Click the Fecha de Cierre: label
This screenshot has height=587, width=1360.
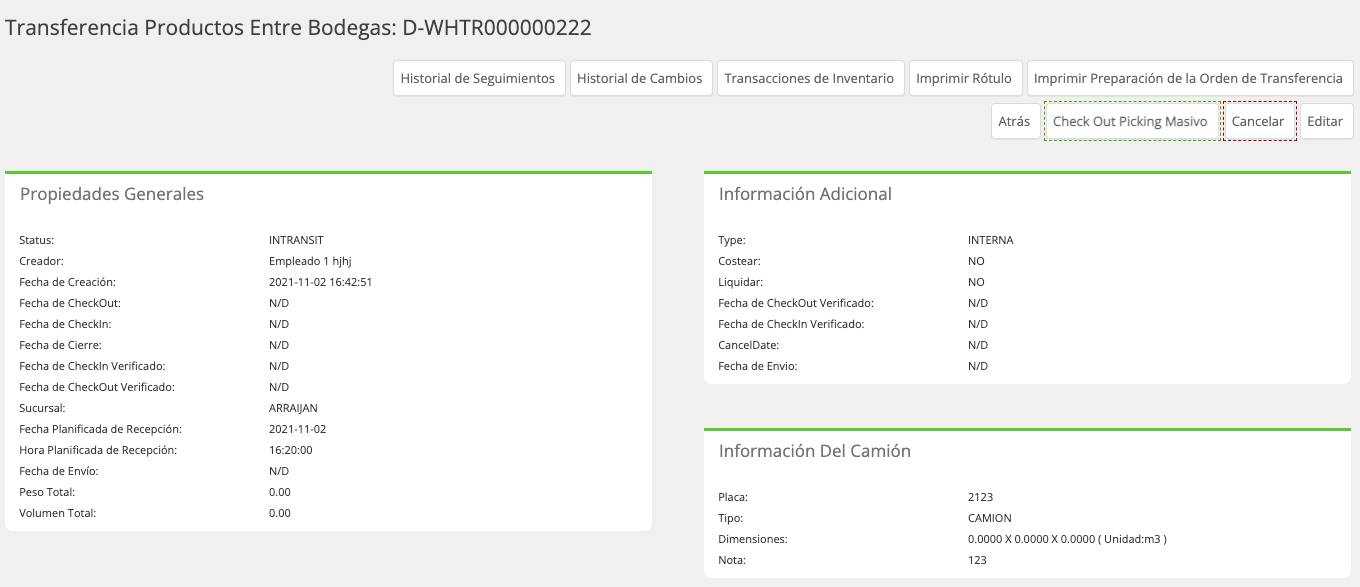pyautogui.click(x=60, y=345)
